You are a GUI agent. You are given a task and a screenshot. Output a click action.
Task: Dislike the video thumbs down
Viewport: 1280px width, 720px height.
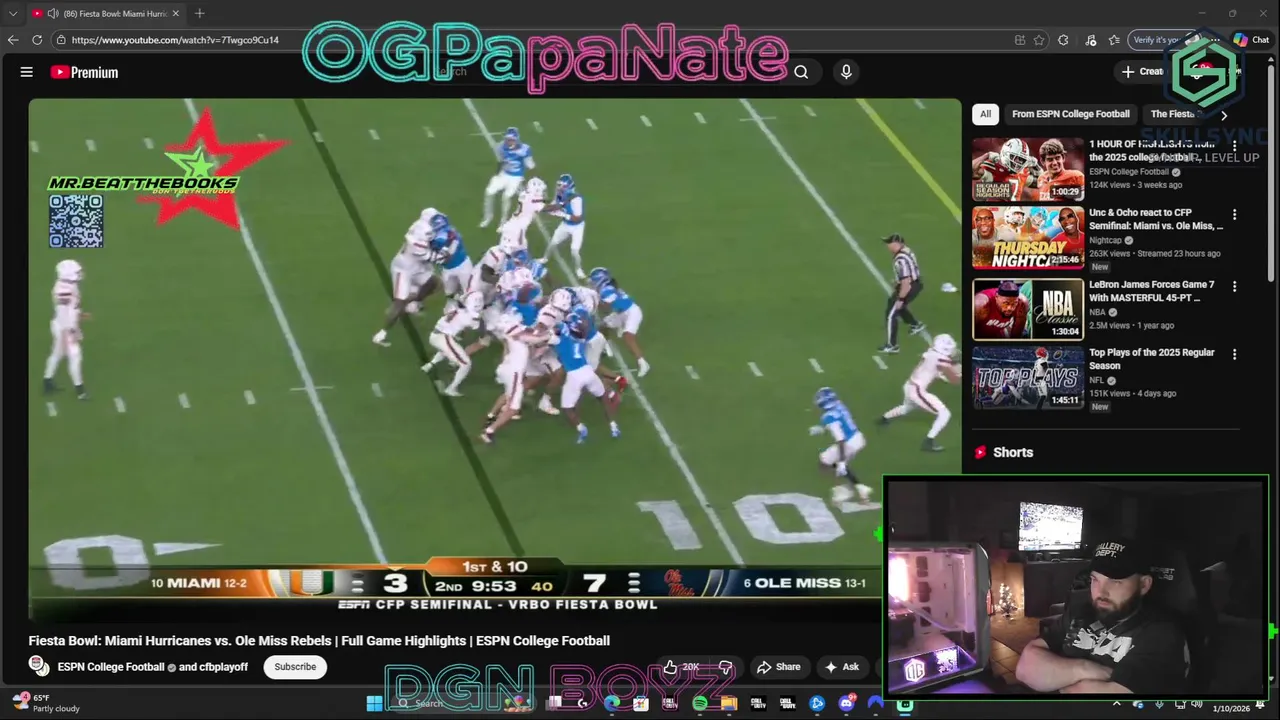pyautogui.click(x=726, y=667)
